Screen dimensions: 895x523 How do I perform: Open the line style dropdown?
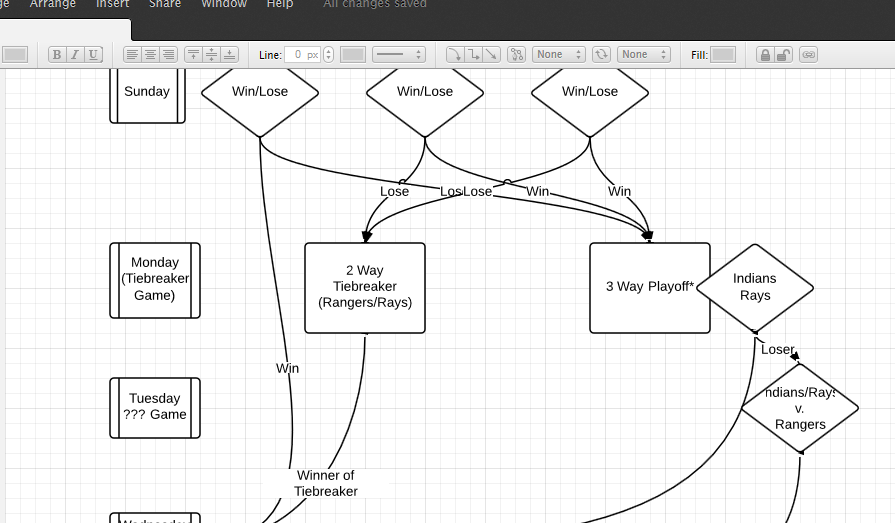(x=399, y=55)
